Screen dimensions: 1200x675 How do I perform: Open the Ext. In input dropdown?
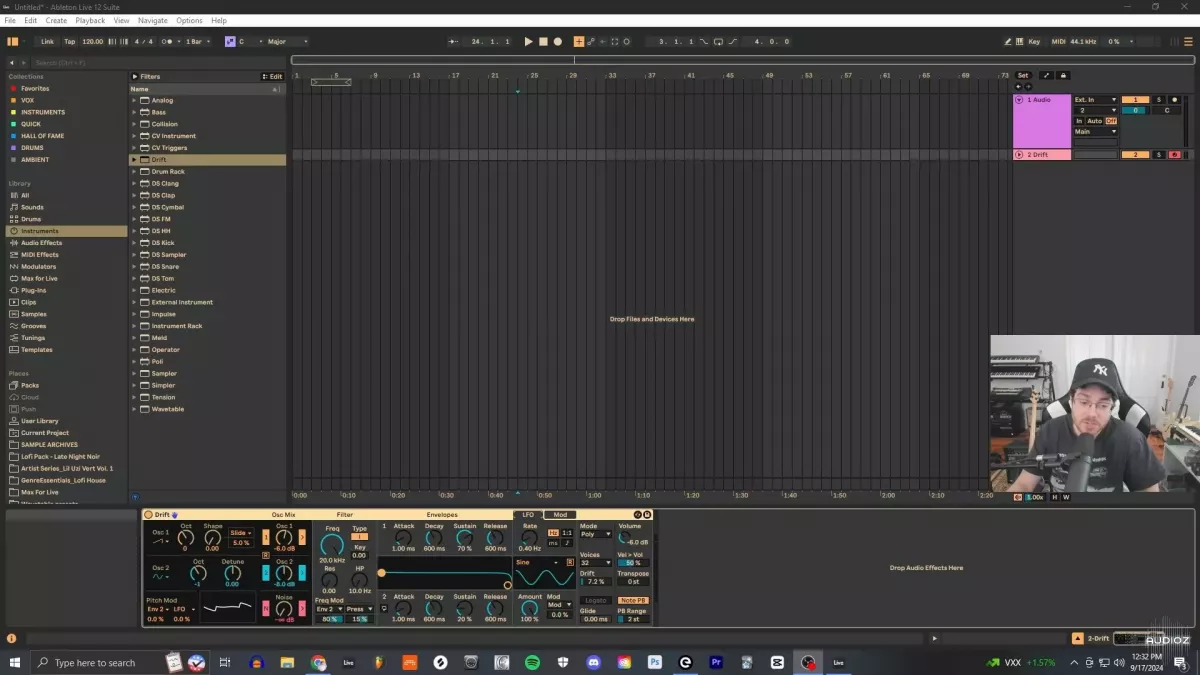(1095, 100)
